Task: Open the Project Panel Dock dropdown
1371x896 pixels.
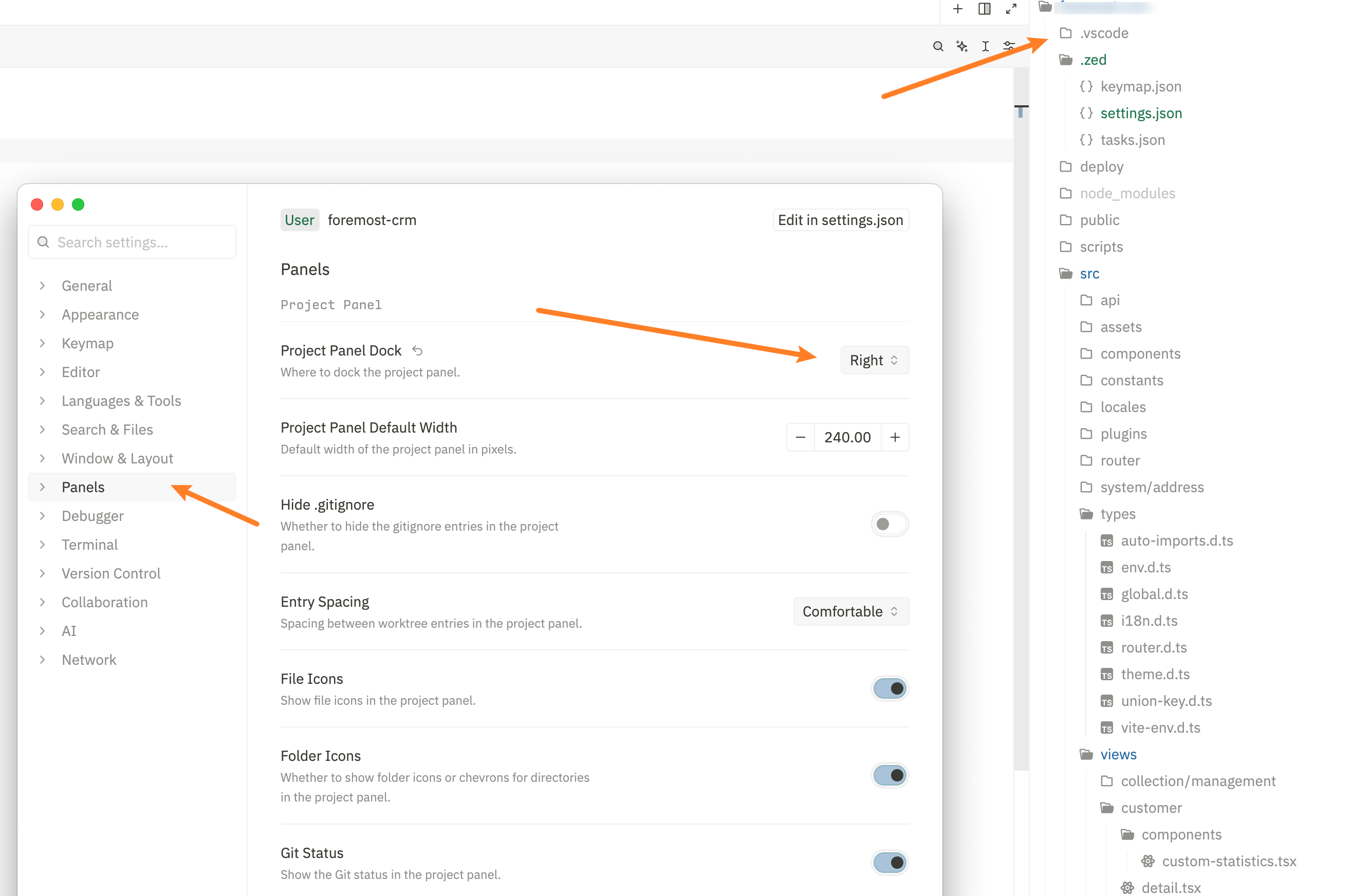Action: tap(874, 360)
